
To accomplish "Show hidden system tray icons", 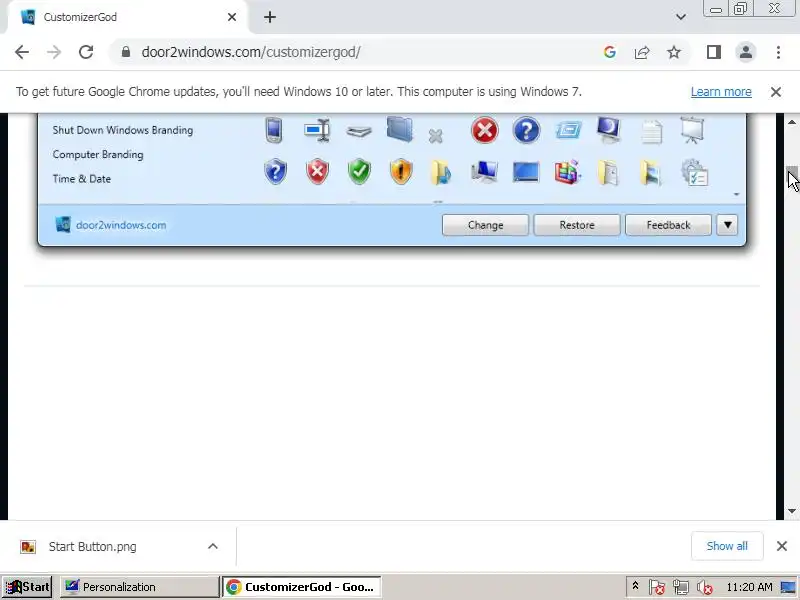I will click(635, 586).
